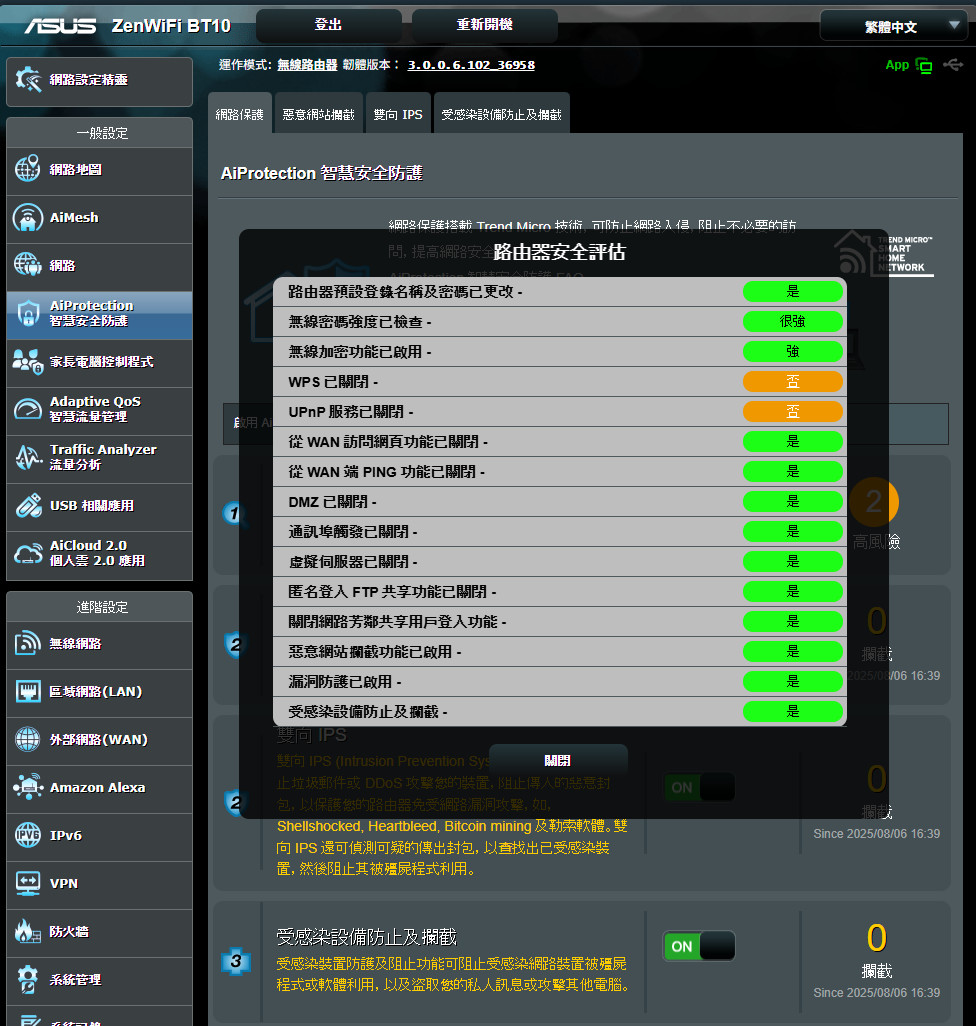
Task: Click the 從 WAN 端 PING 功能已關閉 row
Action: click(560, 472)
